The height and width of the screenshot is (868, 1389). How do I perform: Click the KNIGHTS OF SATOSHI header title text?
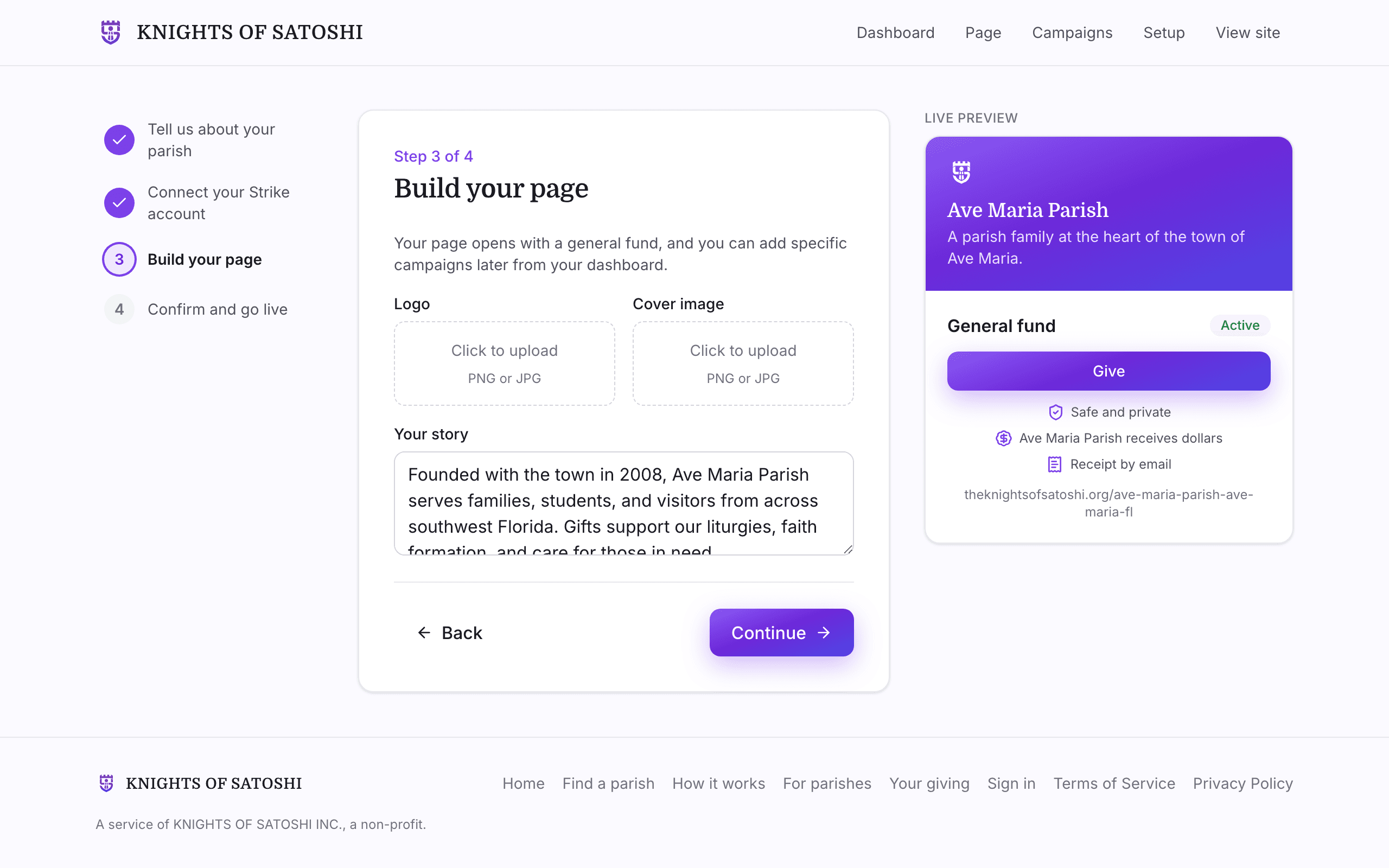(x=250, y=33)
